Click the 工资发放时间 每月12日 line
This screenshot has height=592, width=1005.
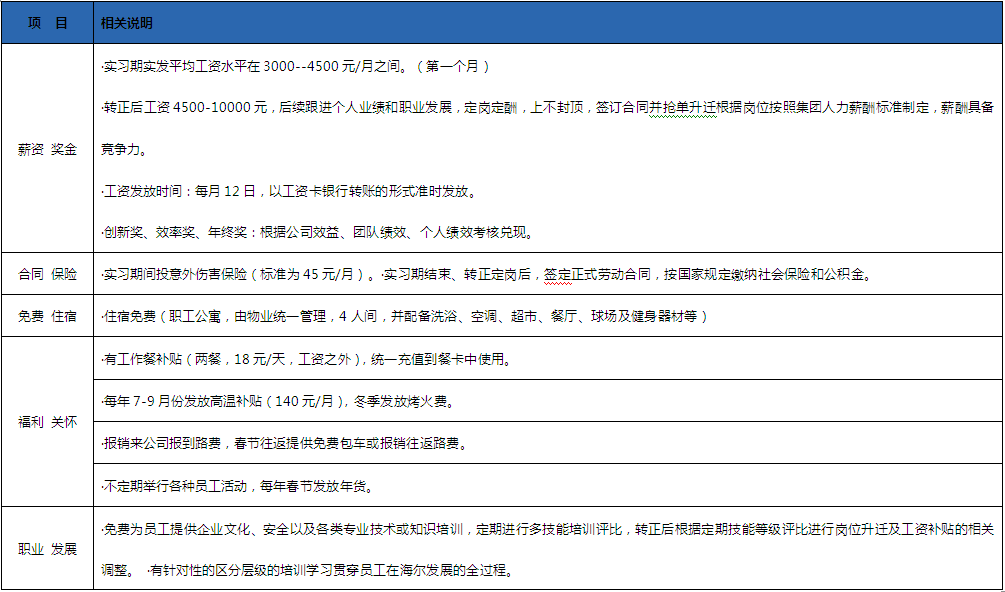click(x=288, y=191)
